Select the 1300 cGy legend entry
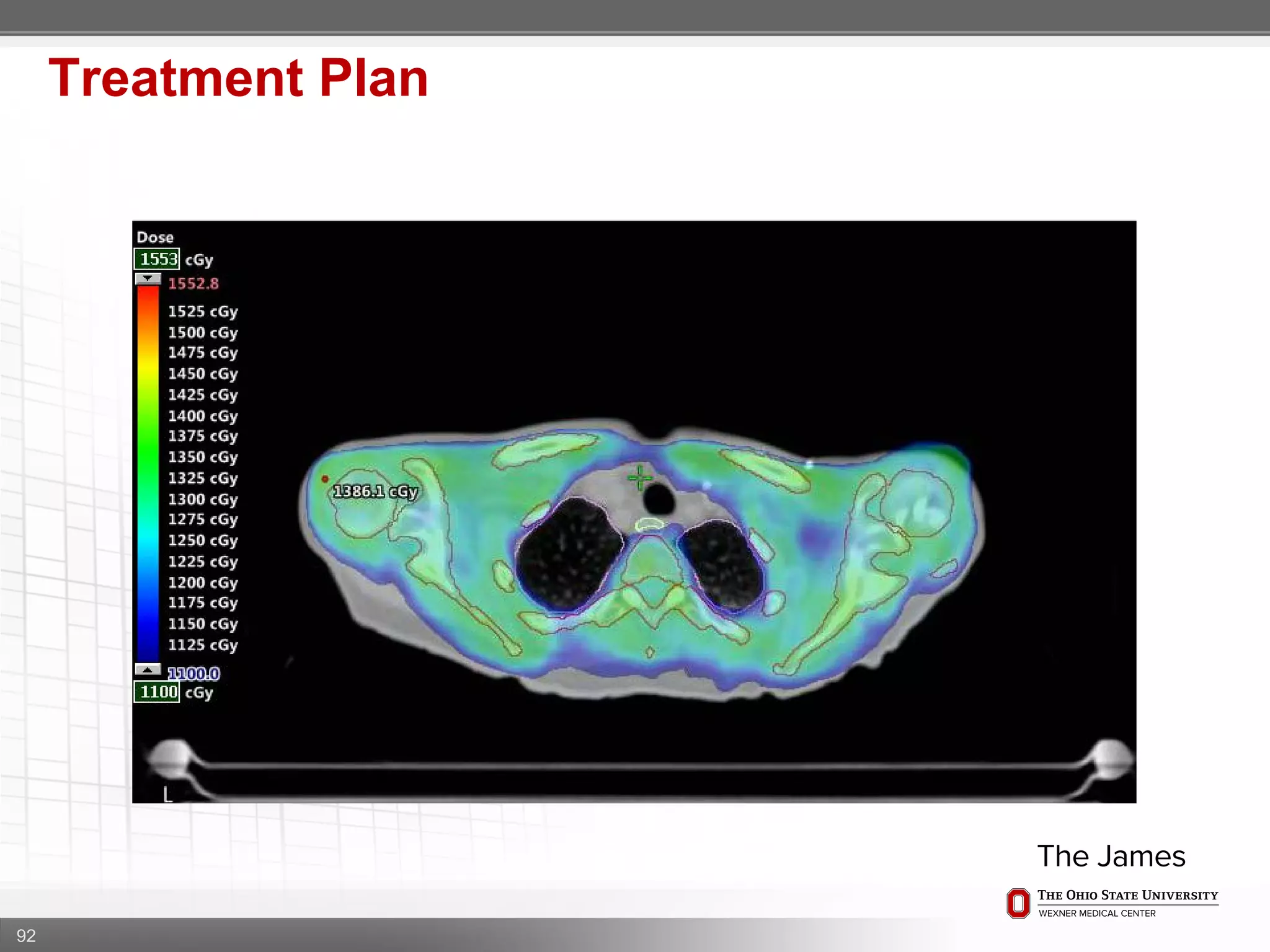This screenshot has width=1270, height=952. click(x=203, y=500)
